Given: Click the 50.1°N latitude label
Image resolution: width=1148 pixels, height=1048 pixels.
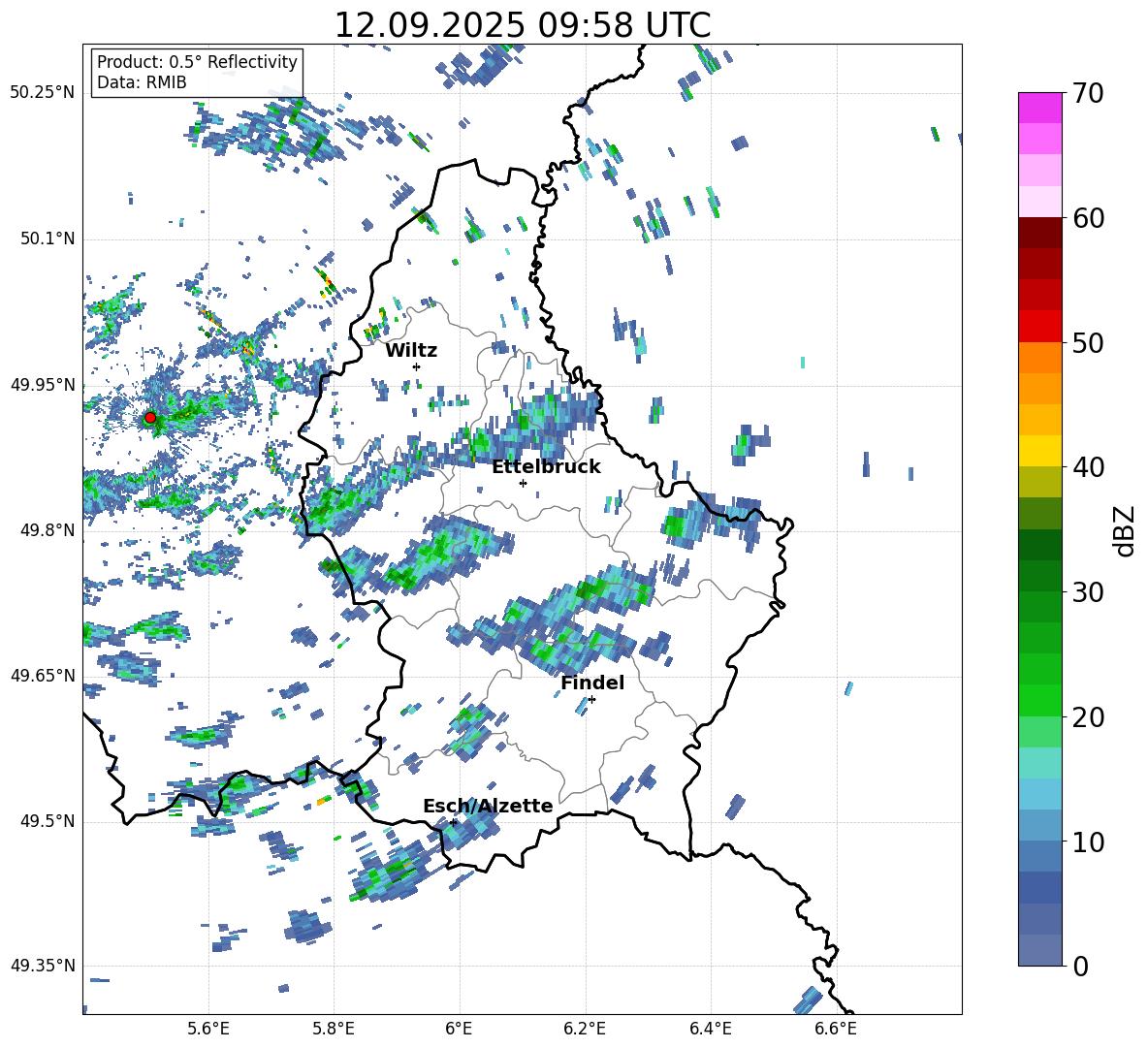Looking at the screenshot, I should click(48, 238).
